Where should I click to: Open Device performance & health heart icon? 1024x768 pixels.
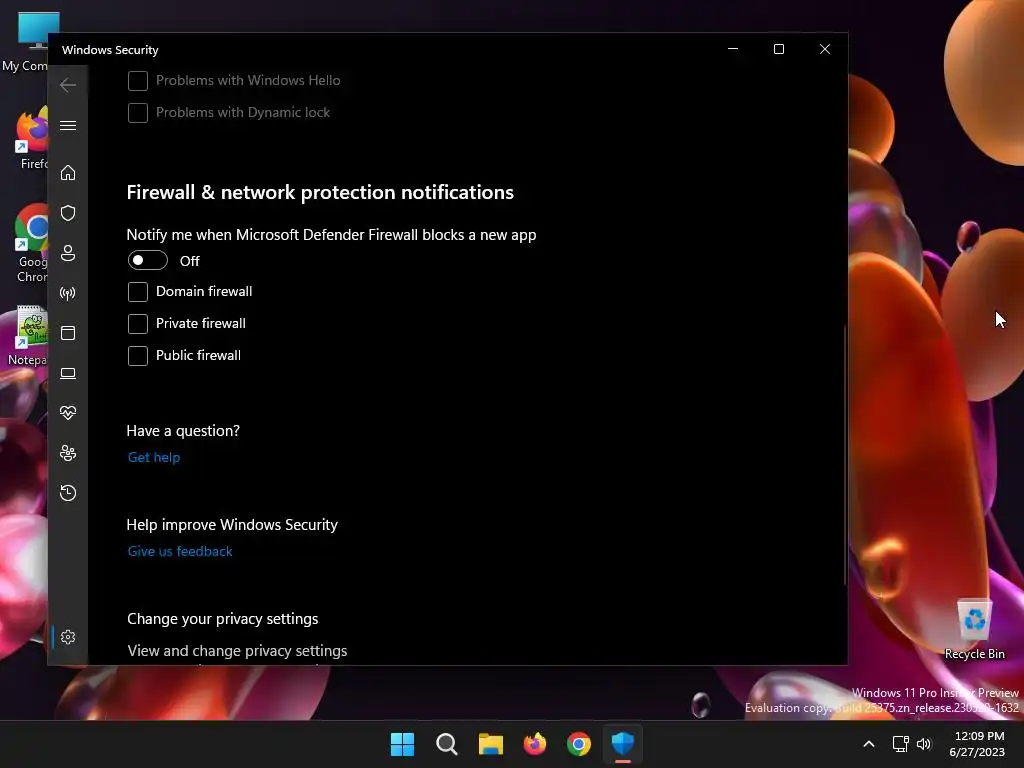[x=68, y=413]
